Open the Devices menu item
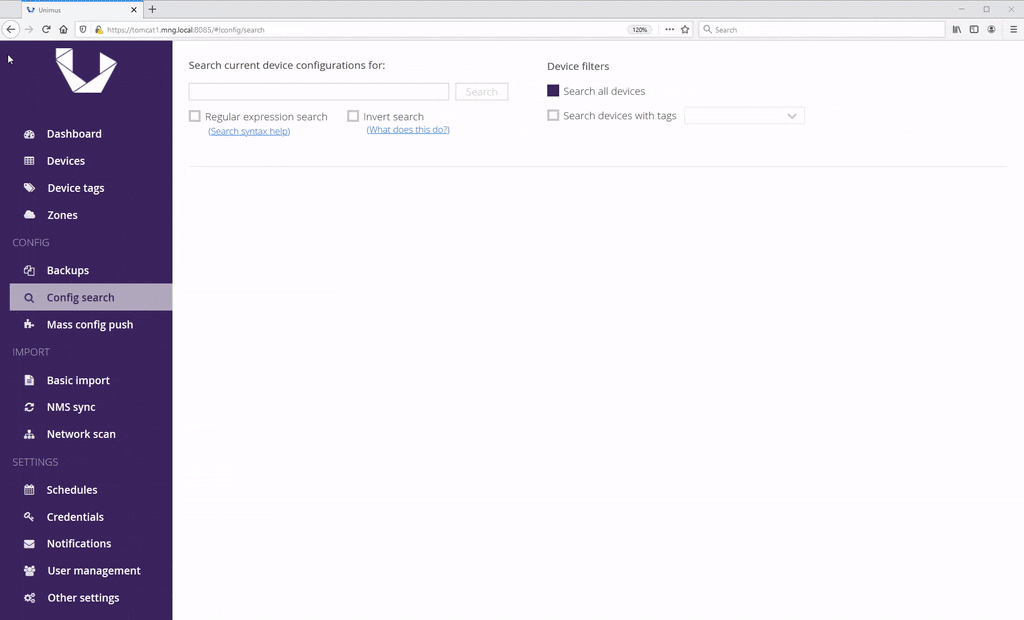The width and height of the screenshot is (1024, 620). coord(65,161)
